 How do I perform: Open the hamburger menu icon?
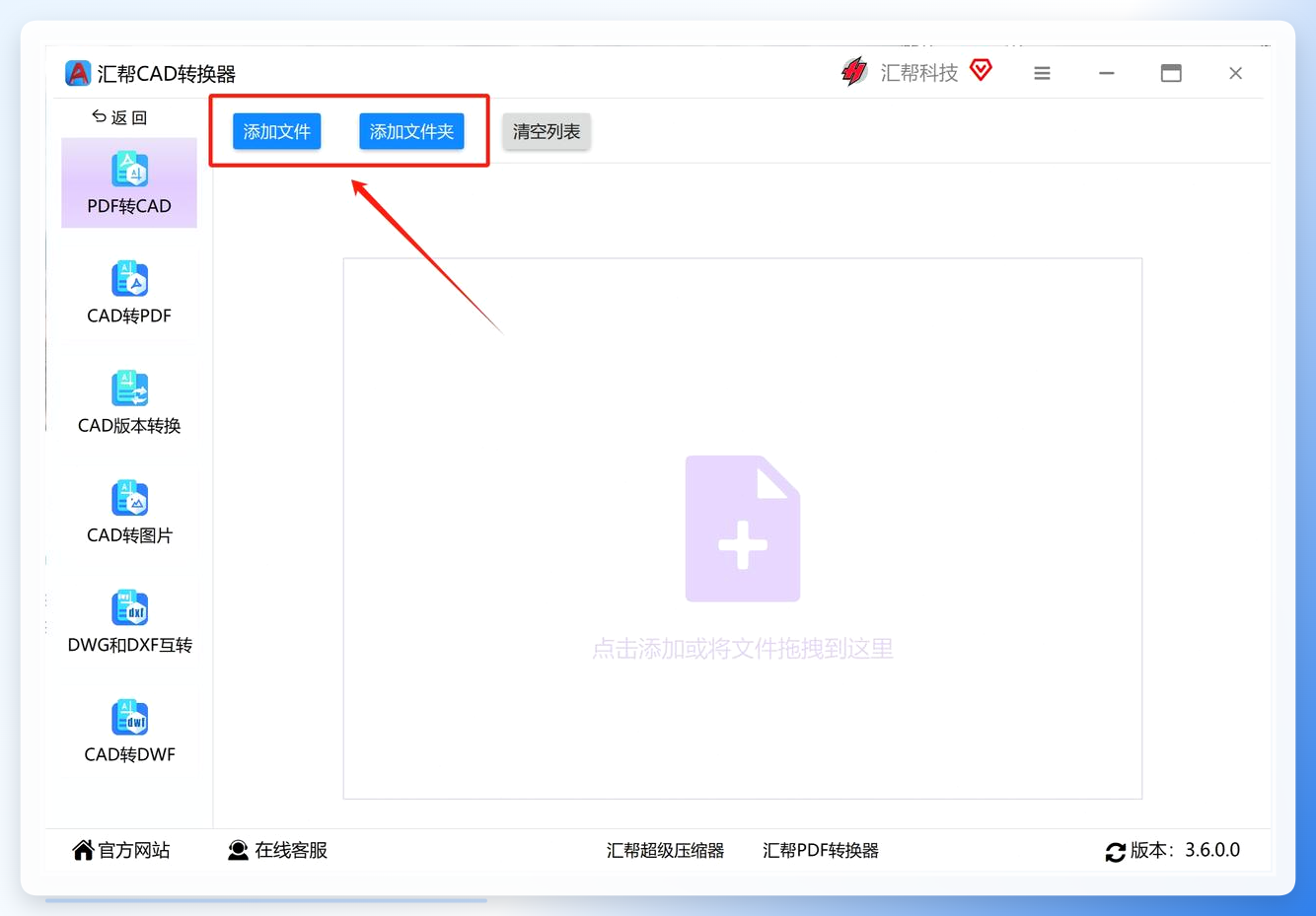tap(1042, 73)
